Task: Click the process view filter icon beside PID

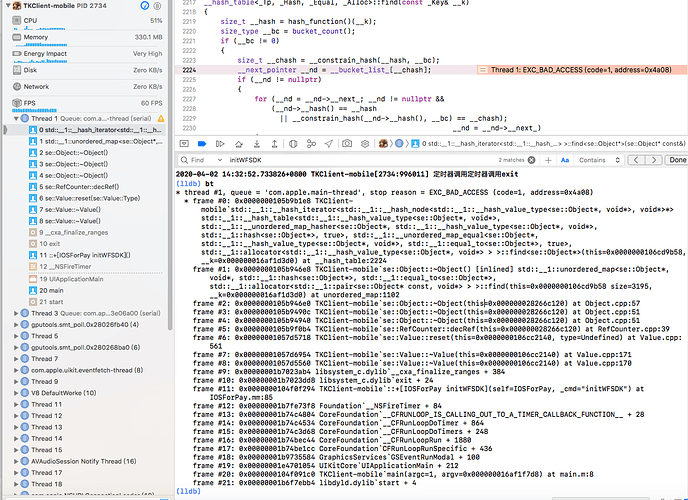Action: [157, 6]
